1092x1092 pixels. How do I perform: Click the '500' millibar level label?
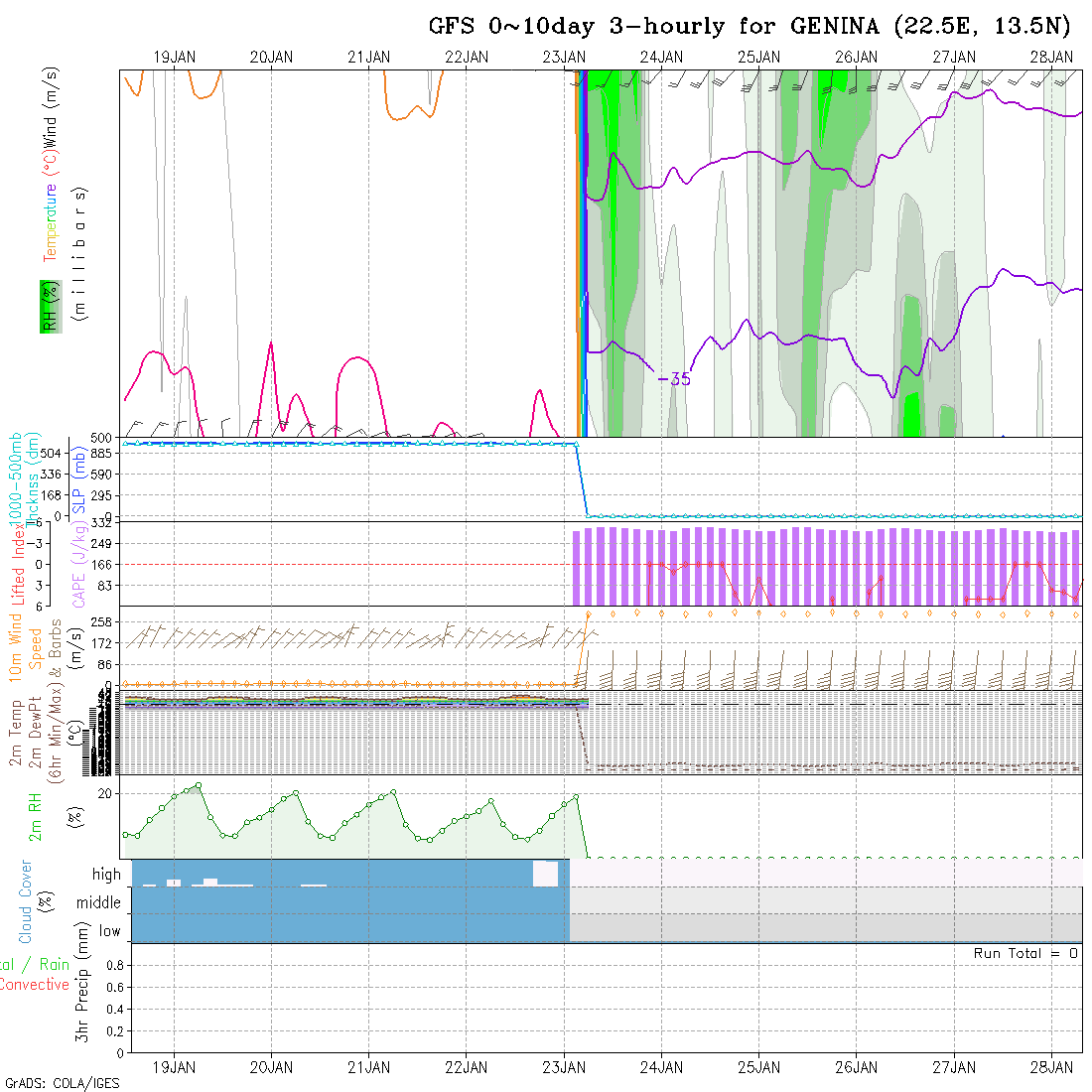point(101,438)
